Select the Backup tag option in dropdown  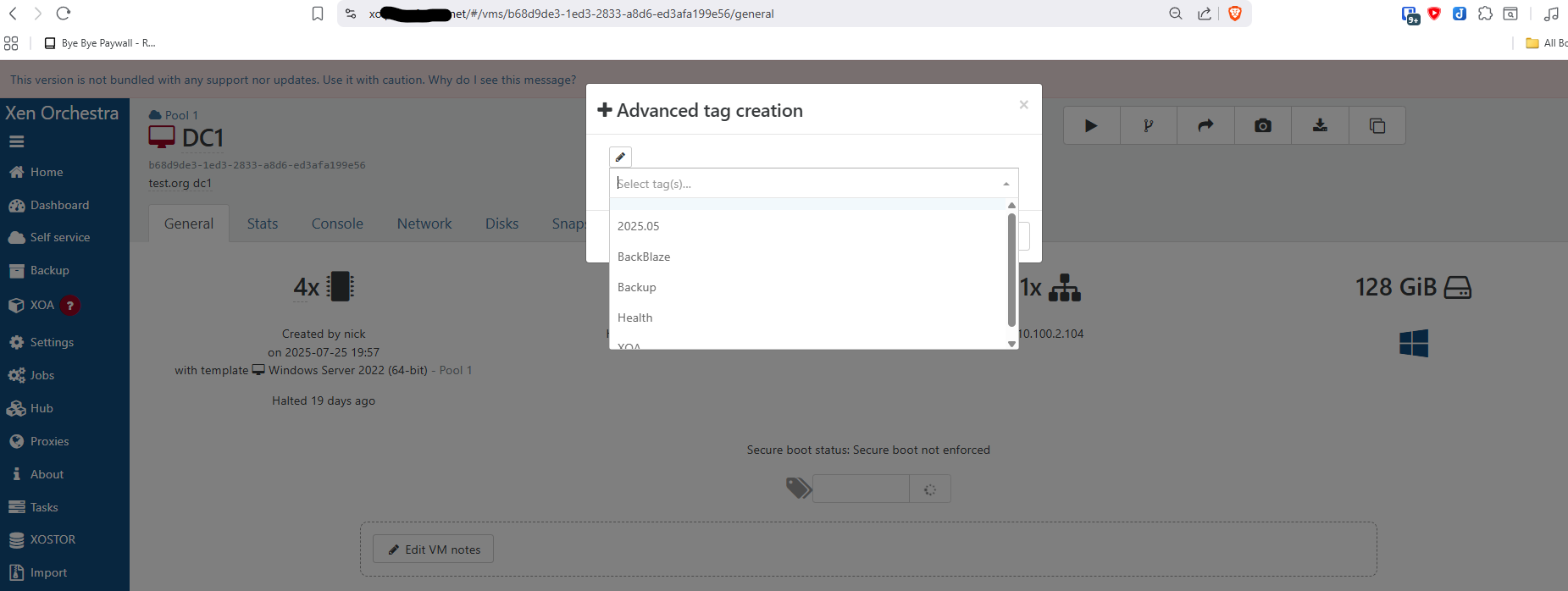807,287
